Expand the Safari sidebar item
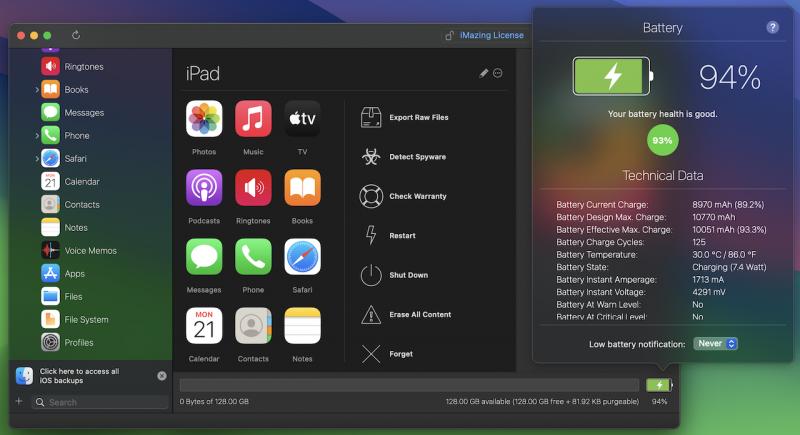 [x=36, y=159]
